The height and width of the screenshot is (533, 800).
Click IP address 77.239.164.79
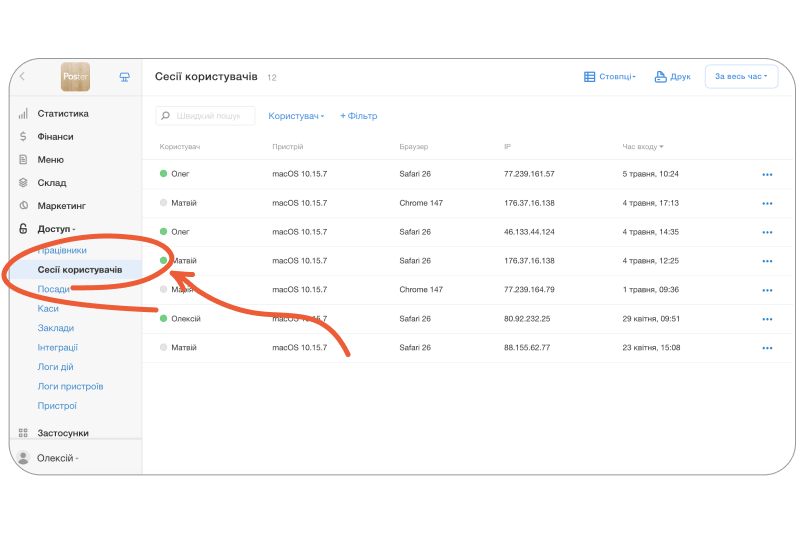[529, 289]
